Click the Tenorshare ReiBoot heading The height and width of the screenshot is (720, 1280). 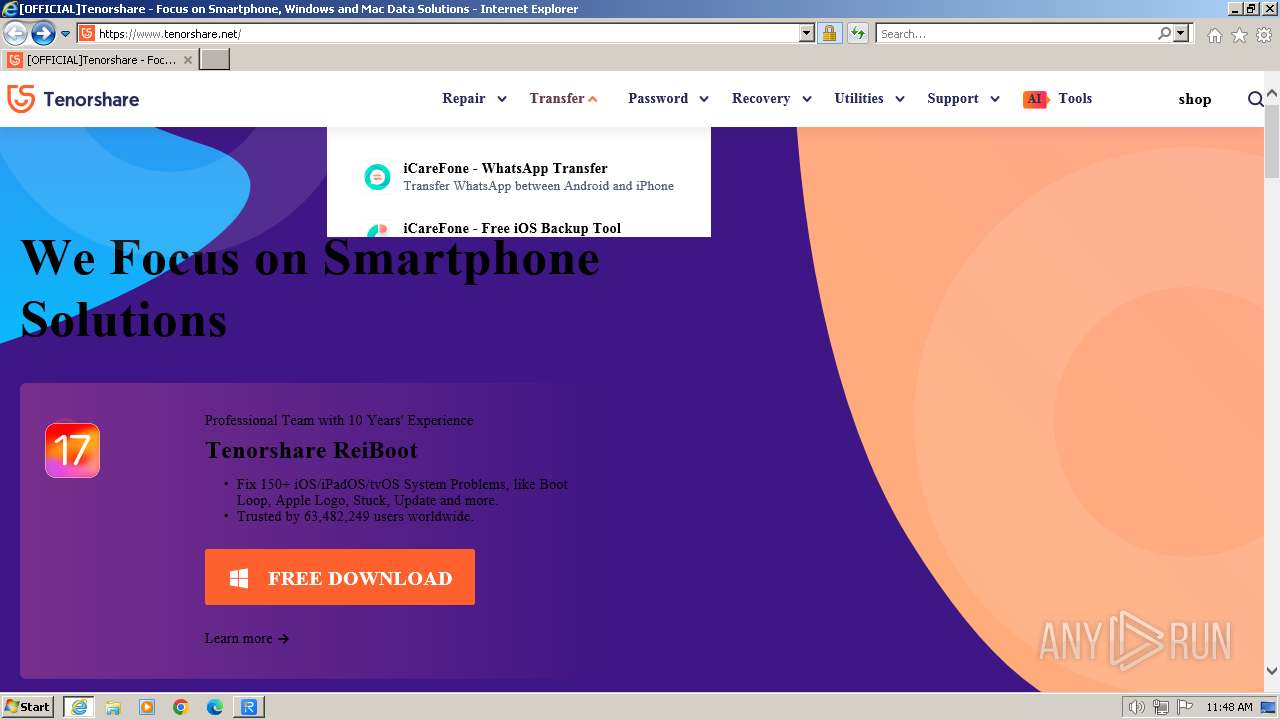[311, 450]
